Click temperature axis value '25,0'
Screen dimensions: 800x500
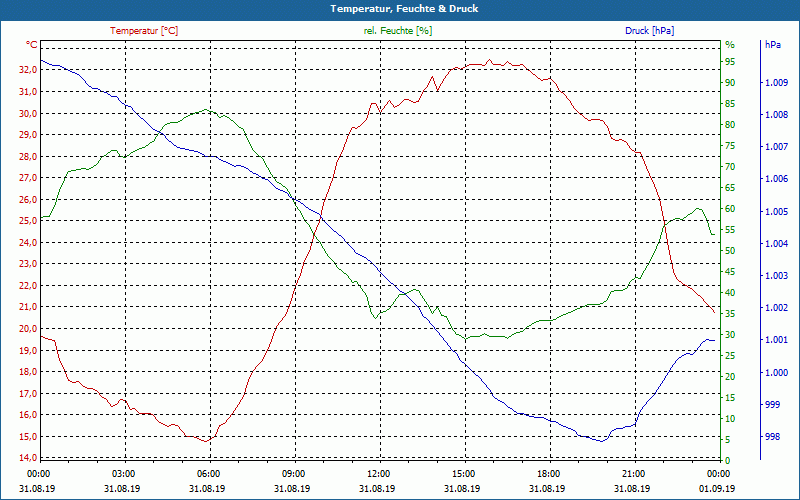(28, 221)
